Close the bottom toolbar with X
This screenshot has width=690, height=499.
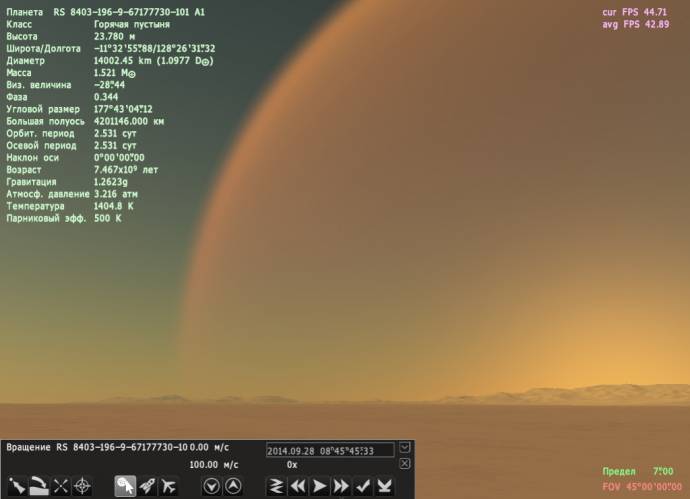pyautogui.click(x=405, y=463)
